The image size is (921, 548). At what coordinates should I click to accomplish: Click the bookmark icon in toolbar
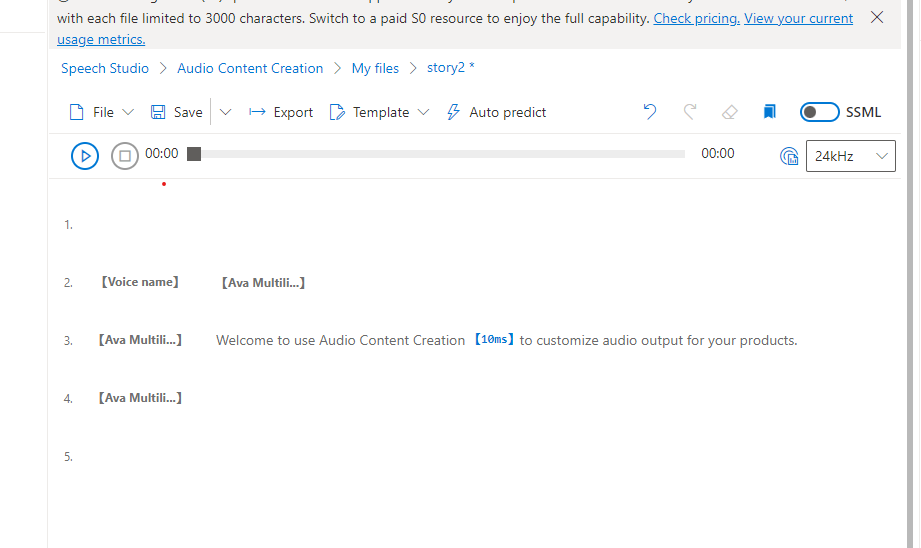tap(769, 112)
